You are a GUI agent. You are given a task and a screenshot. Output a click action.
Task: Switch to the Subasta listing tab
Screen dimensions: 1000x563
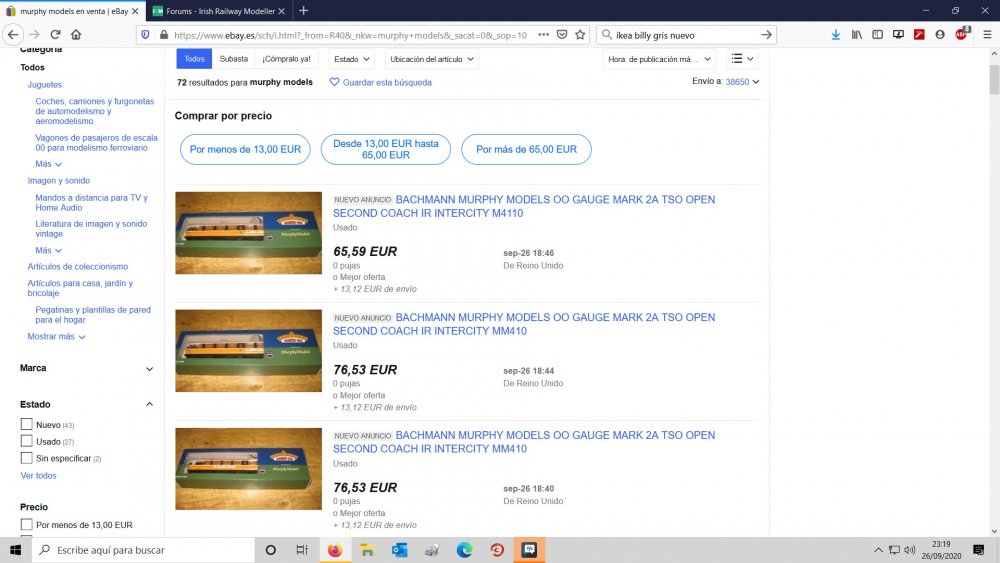click(233, 59)
